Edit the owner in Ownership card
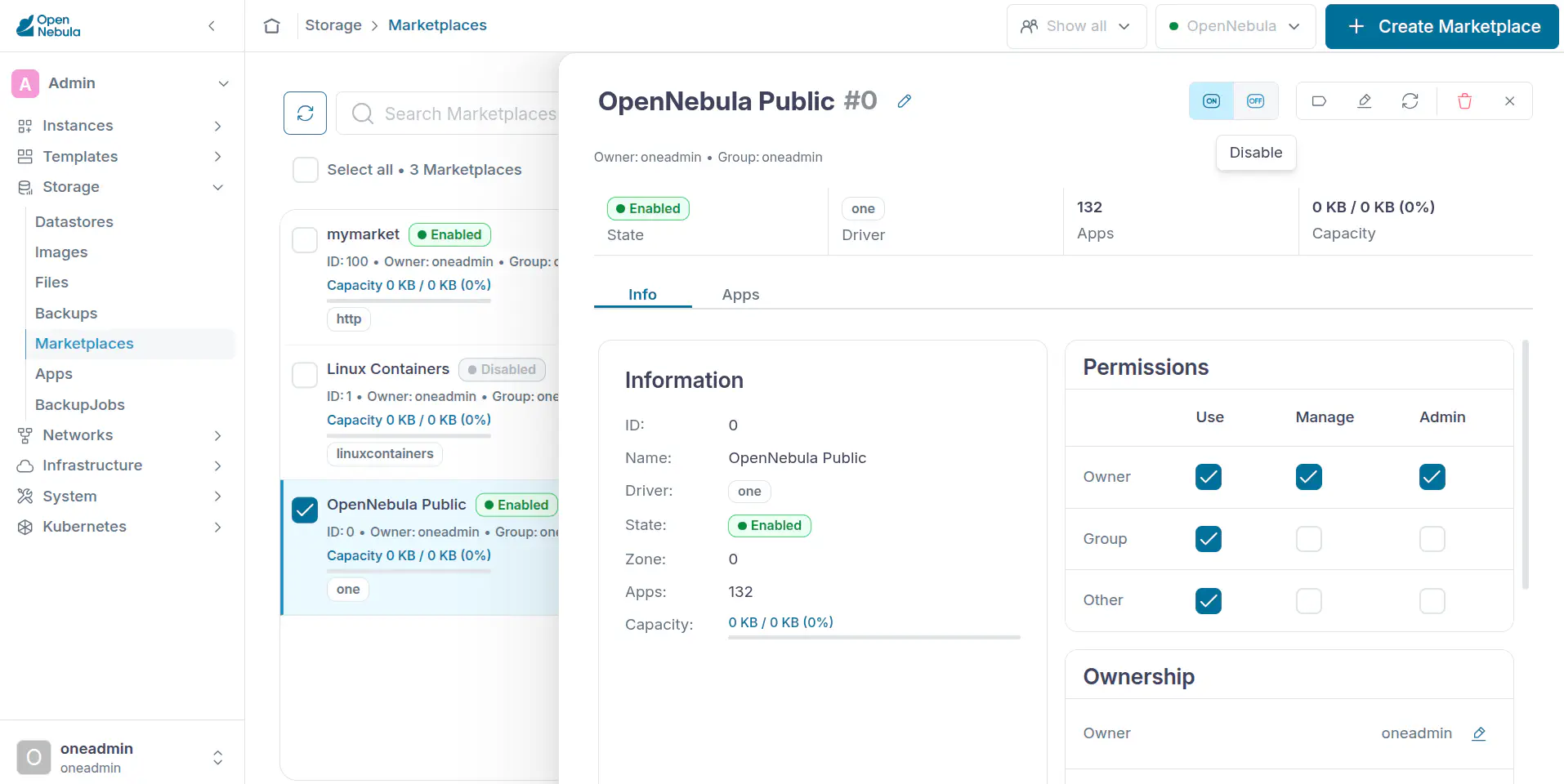 coord(1478,733)
